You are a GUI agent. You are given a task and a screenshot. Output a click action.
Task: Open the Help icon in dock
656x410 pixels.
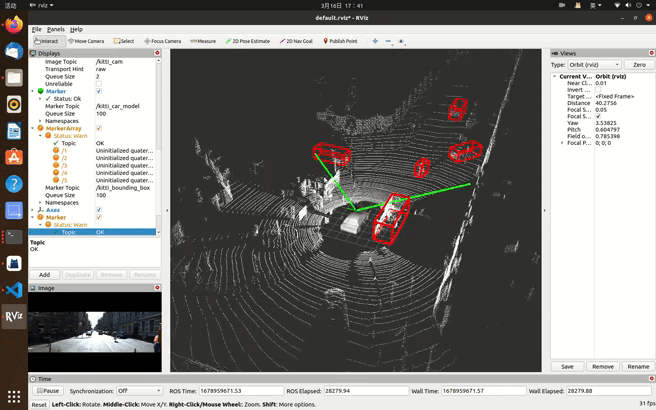(14, 184)
